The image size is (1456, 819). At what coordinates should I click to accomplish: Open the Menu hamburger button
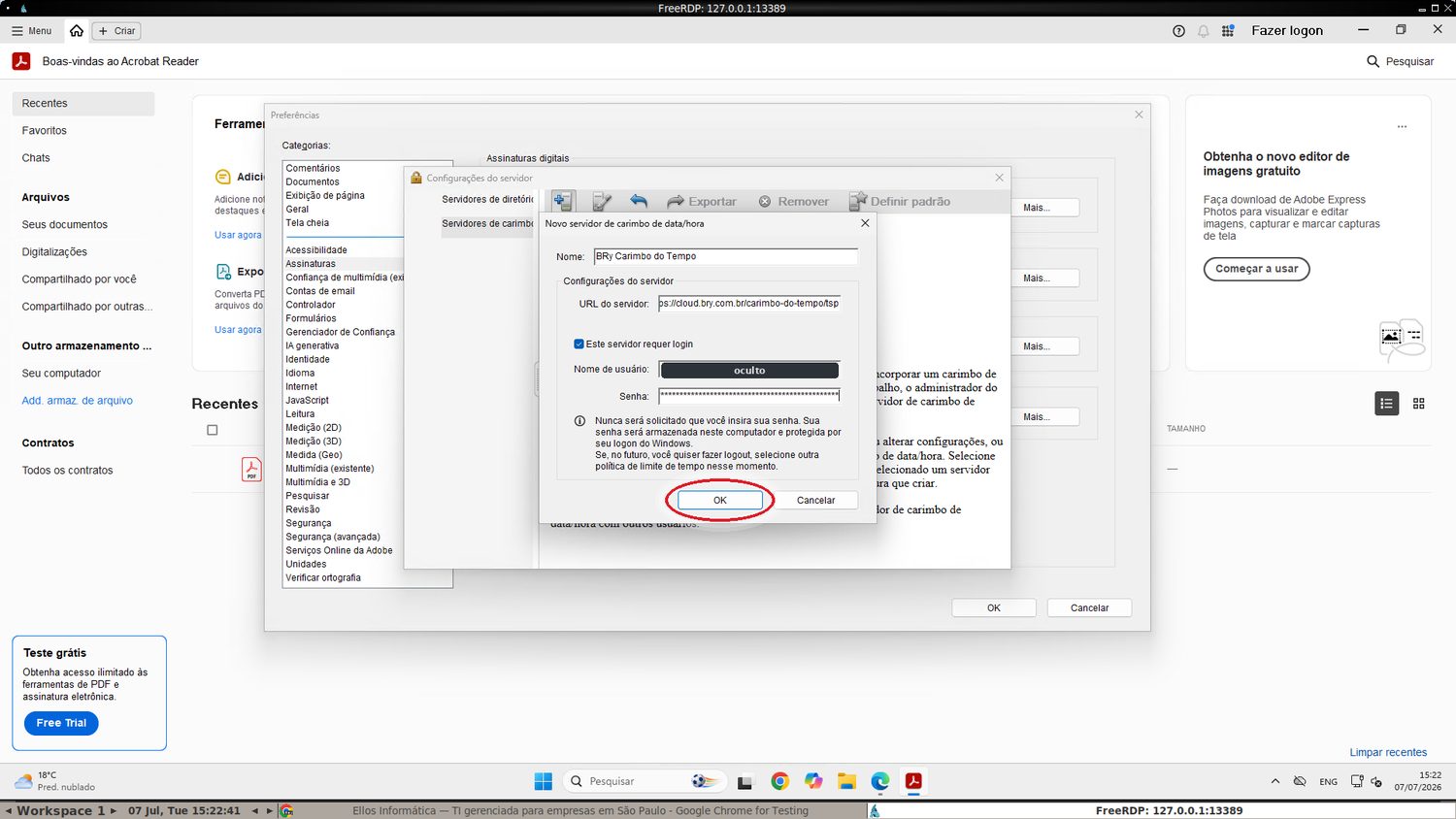click(31, 31)
